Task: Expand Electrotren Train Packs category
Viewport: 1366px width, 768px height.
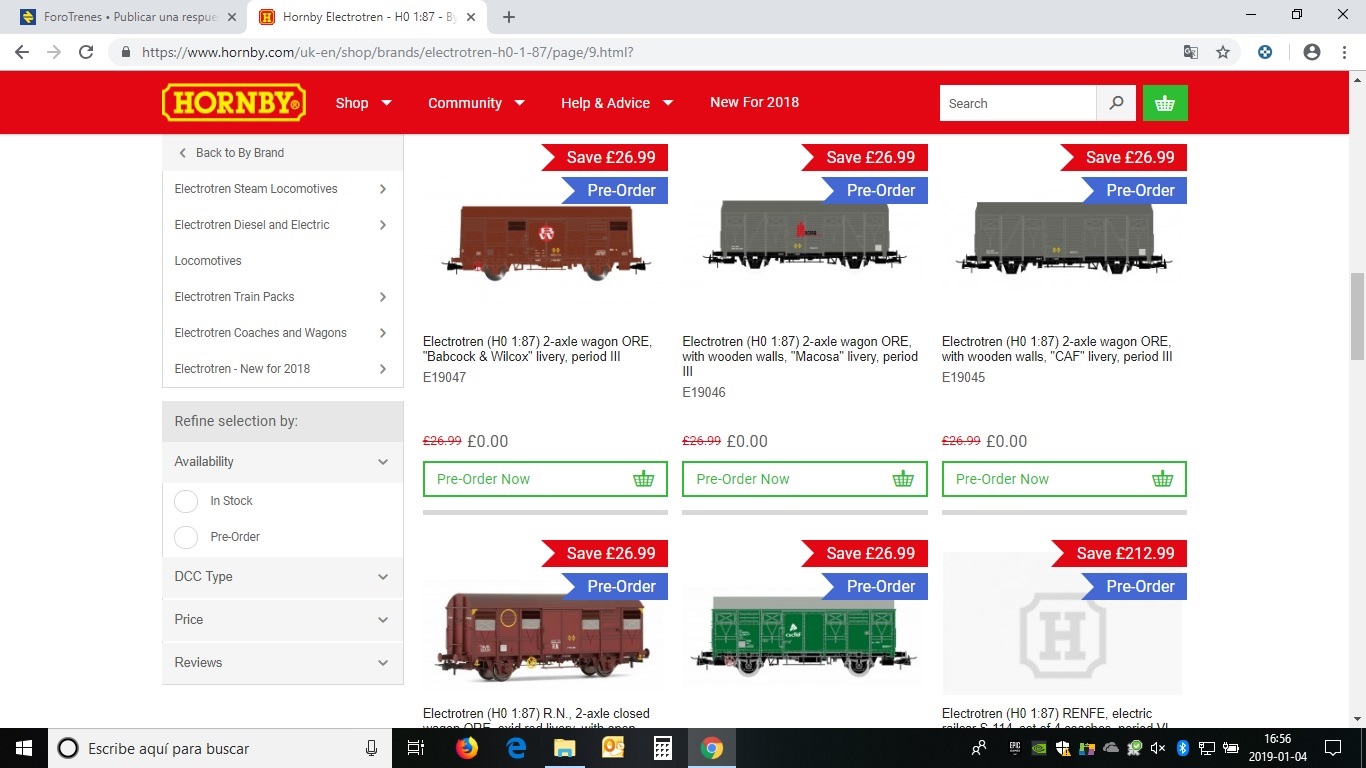Action: 282,297
